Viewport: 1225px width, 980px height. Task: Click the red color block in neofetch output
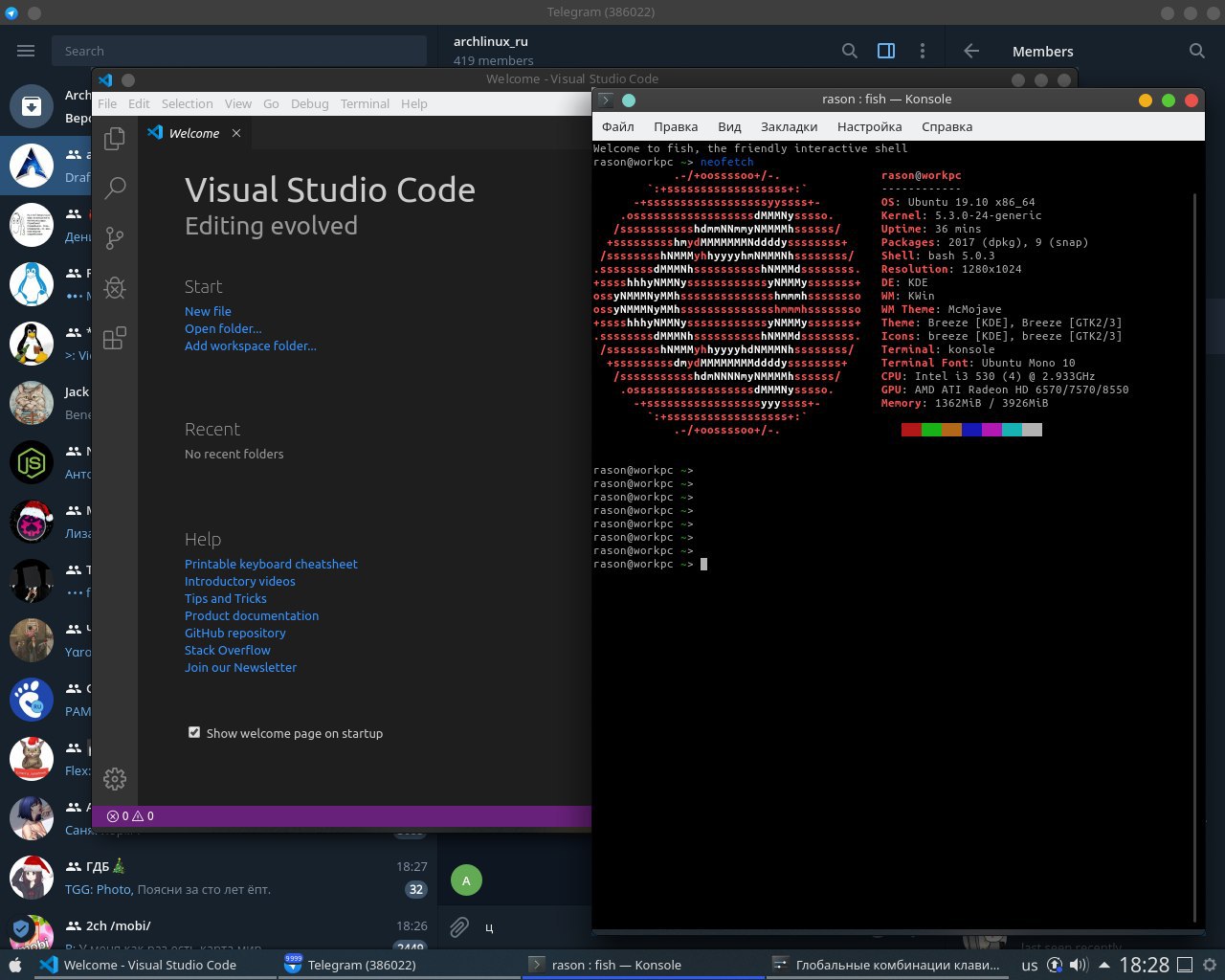[x=911, y=430]
